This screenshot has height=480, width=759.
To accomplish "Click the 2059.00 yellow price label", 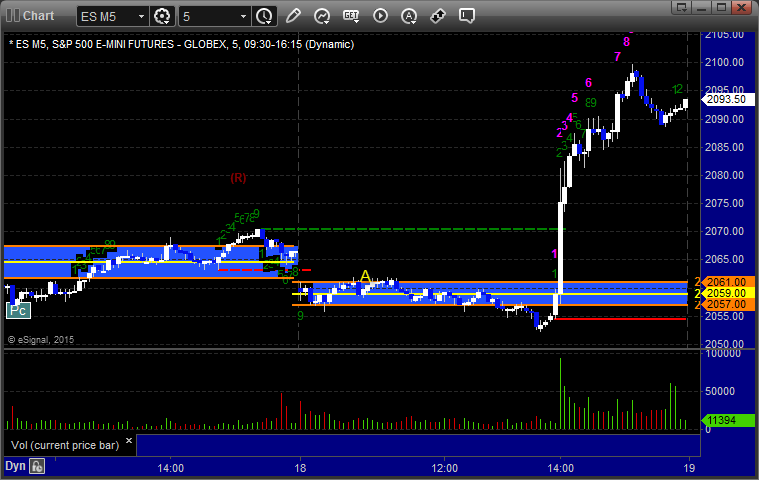I will click(x=728, y=293).
